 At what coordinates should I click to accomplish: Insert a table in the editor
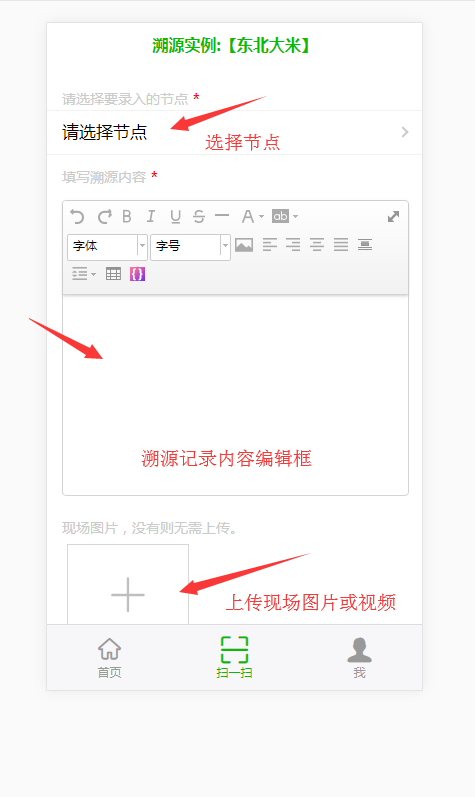(x=113, y=274)
